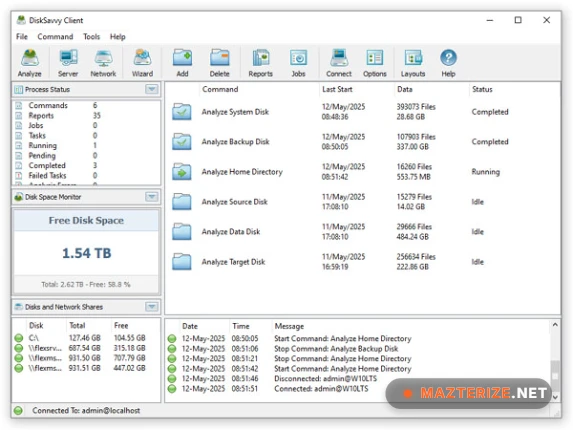Click the Disks and Network Shares panel icon
Screen dimensions: 573x430
pyautogui.click(x=18, y=307)
